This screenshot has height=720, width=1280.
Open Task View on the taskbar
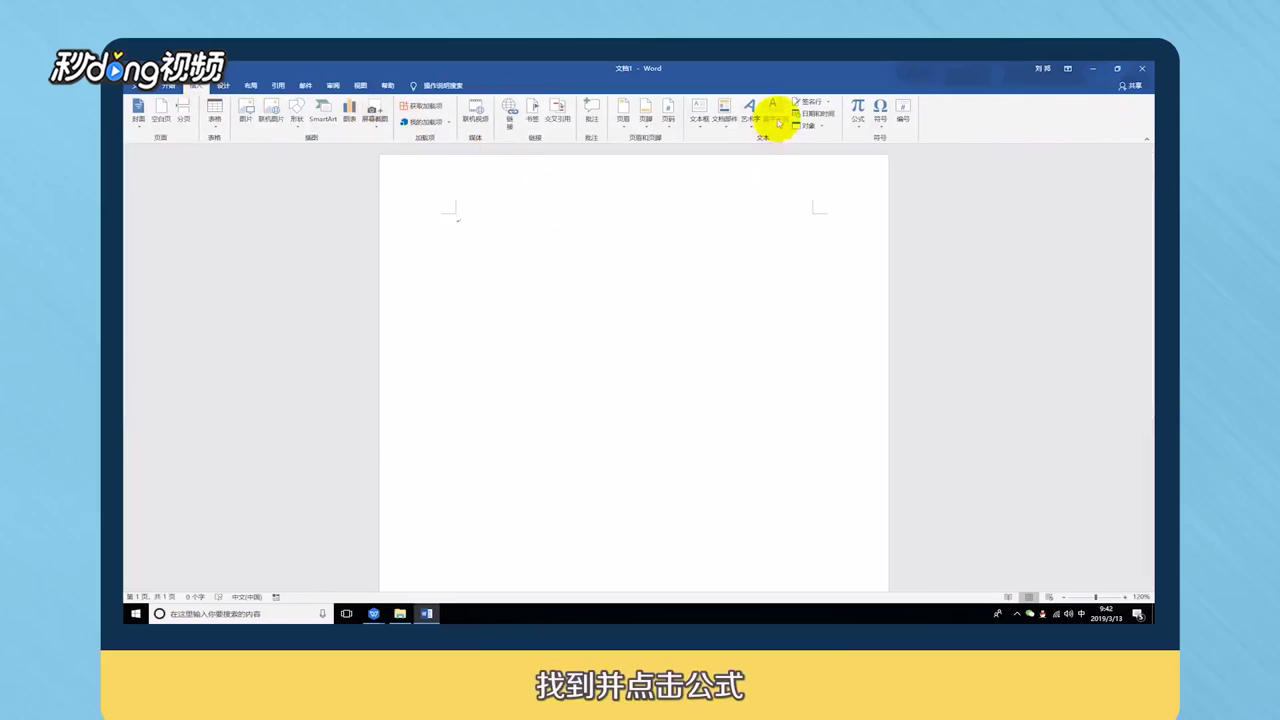pos(347,614)
